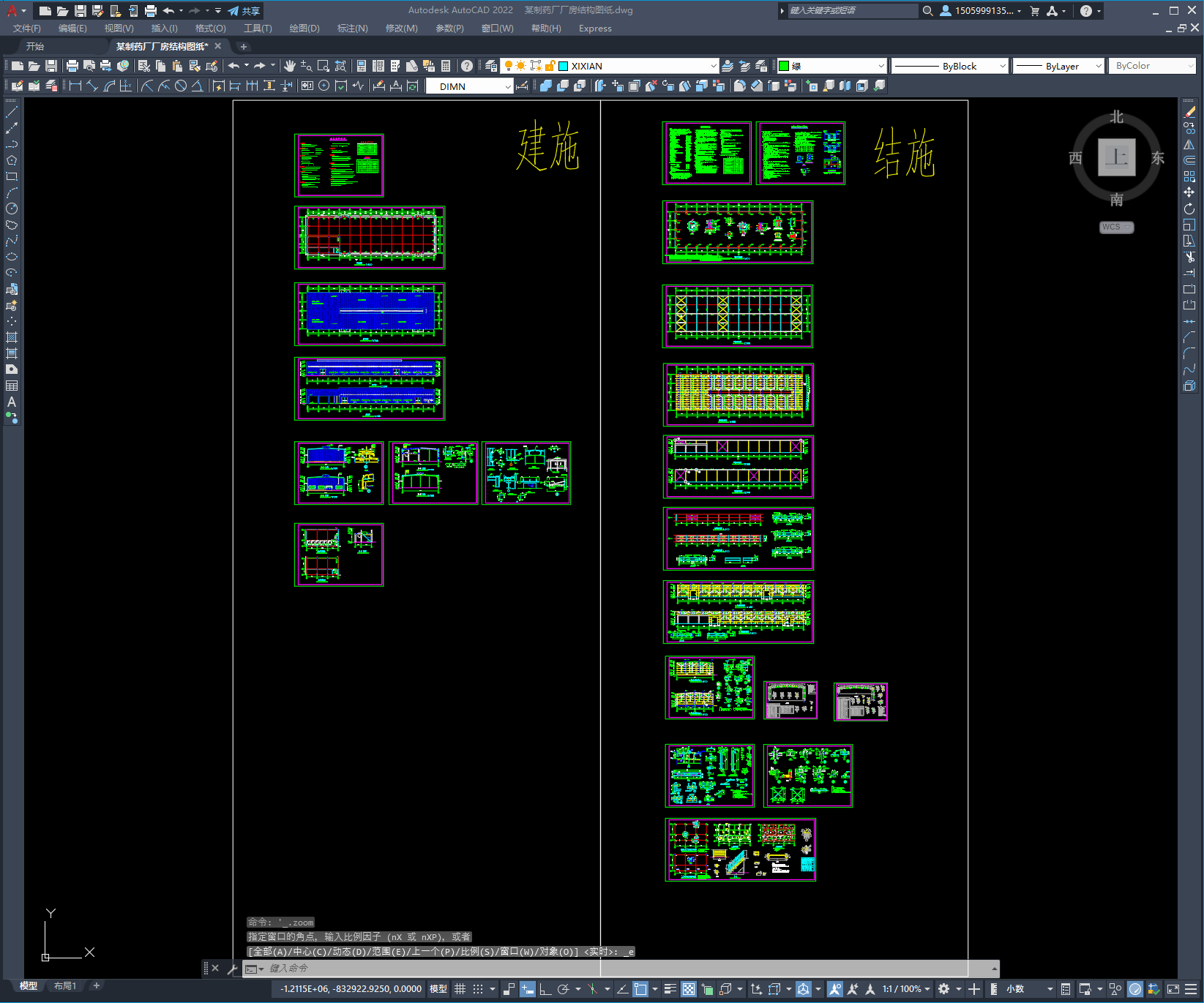Open the 格式(O) menu

tap(210, 29)
